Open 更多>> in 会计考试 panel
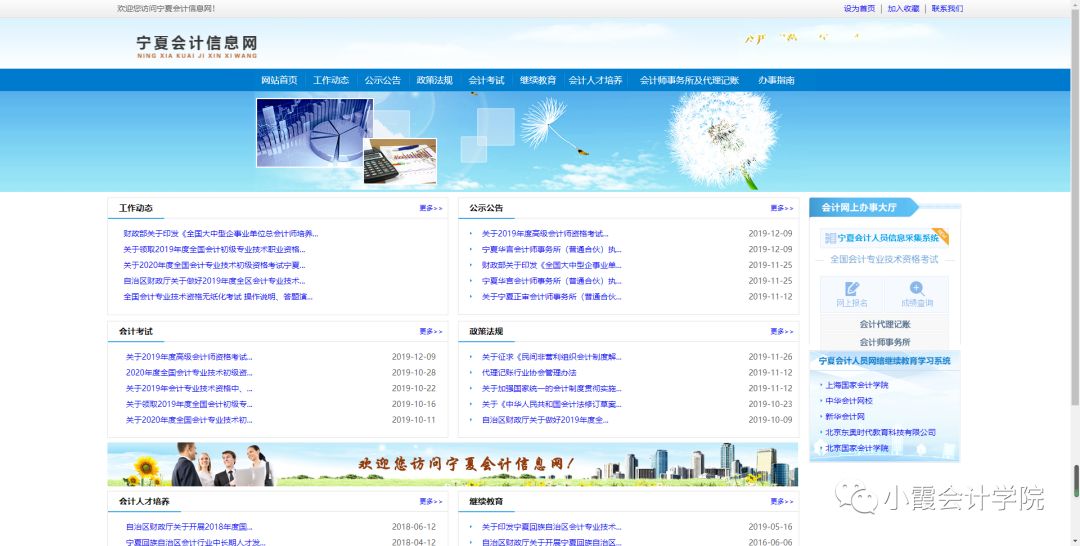The image size is (1080, 546). click(431, 331)
